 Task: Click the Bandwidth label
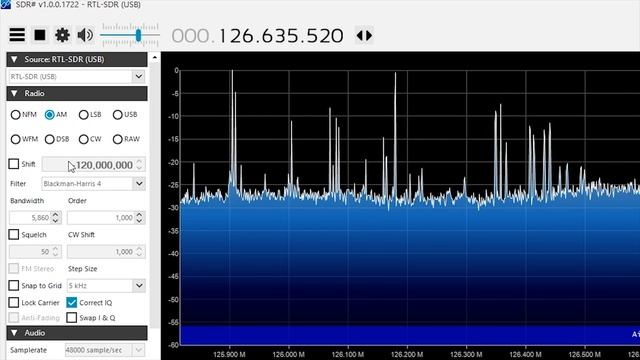tap(27, 201)
